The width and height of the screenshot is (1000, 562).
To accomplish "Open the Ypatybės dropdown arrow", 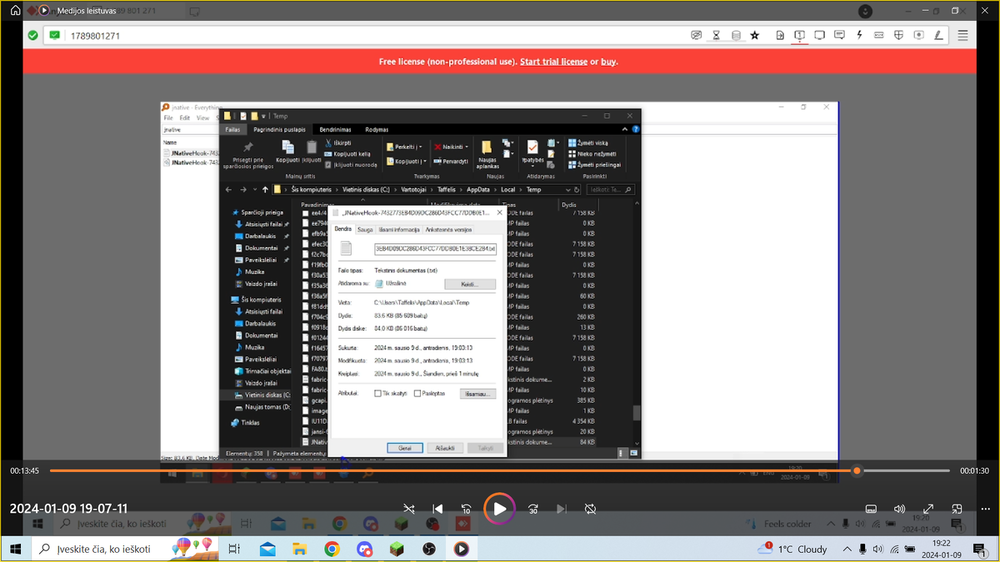I will pos(533,167).
